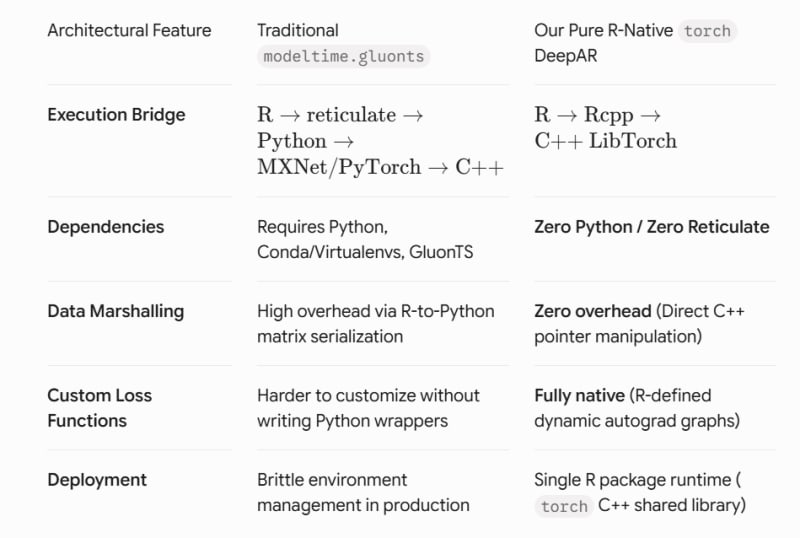Click the 'torch' code chip in header
800x538 pixels.
click(x=707, y=31)
